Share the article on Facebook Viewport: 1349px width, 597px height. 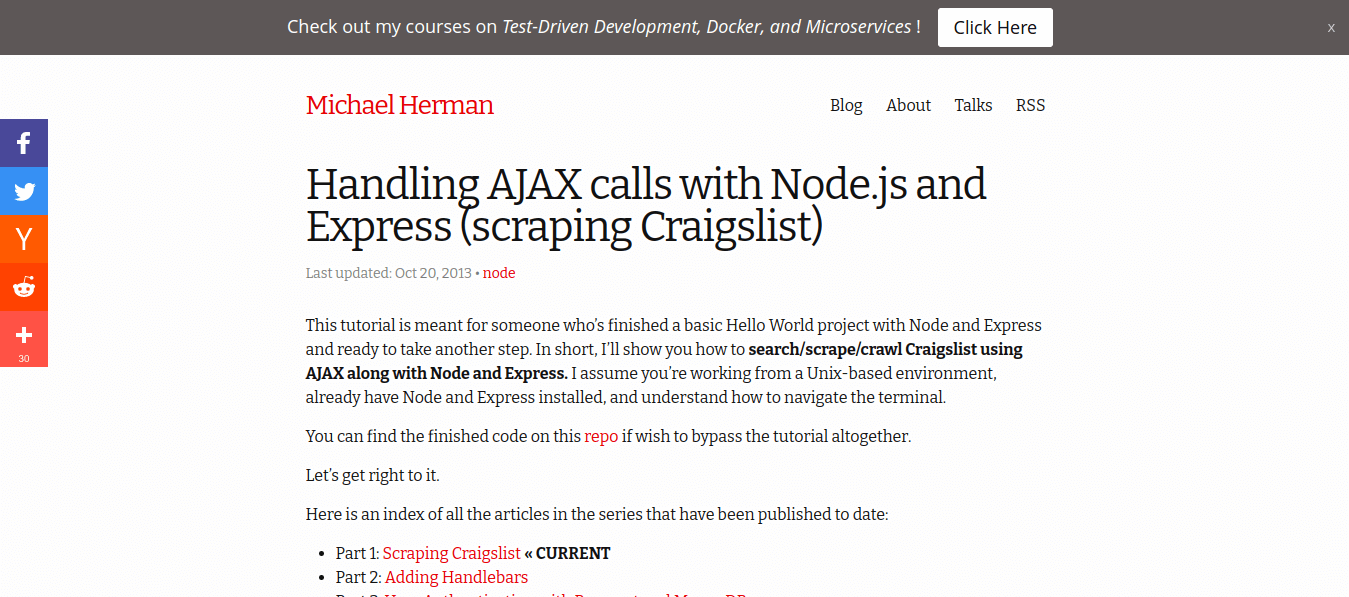pyautogui.click(x=24, y=142)
